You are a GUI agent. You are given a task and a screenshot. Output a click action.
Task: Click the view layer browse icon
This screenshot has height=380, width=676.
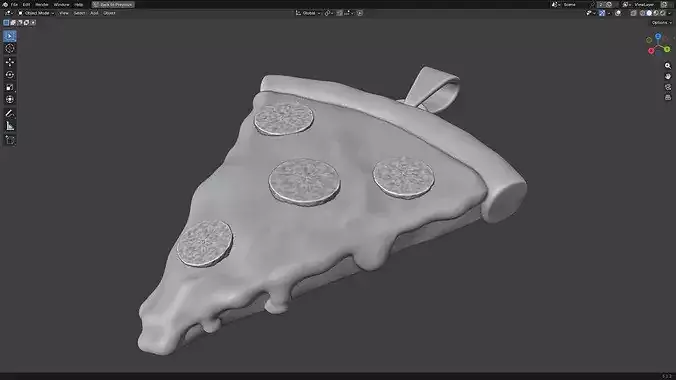coord(626,4)
